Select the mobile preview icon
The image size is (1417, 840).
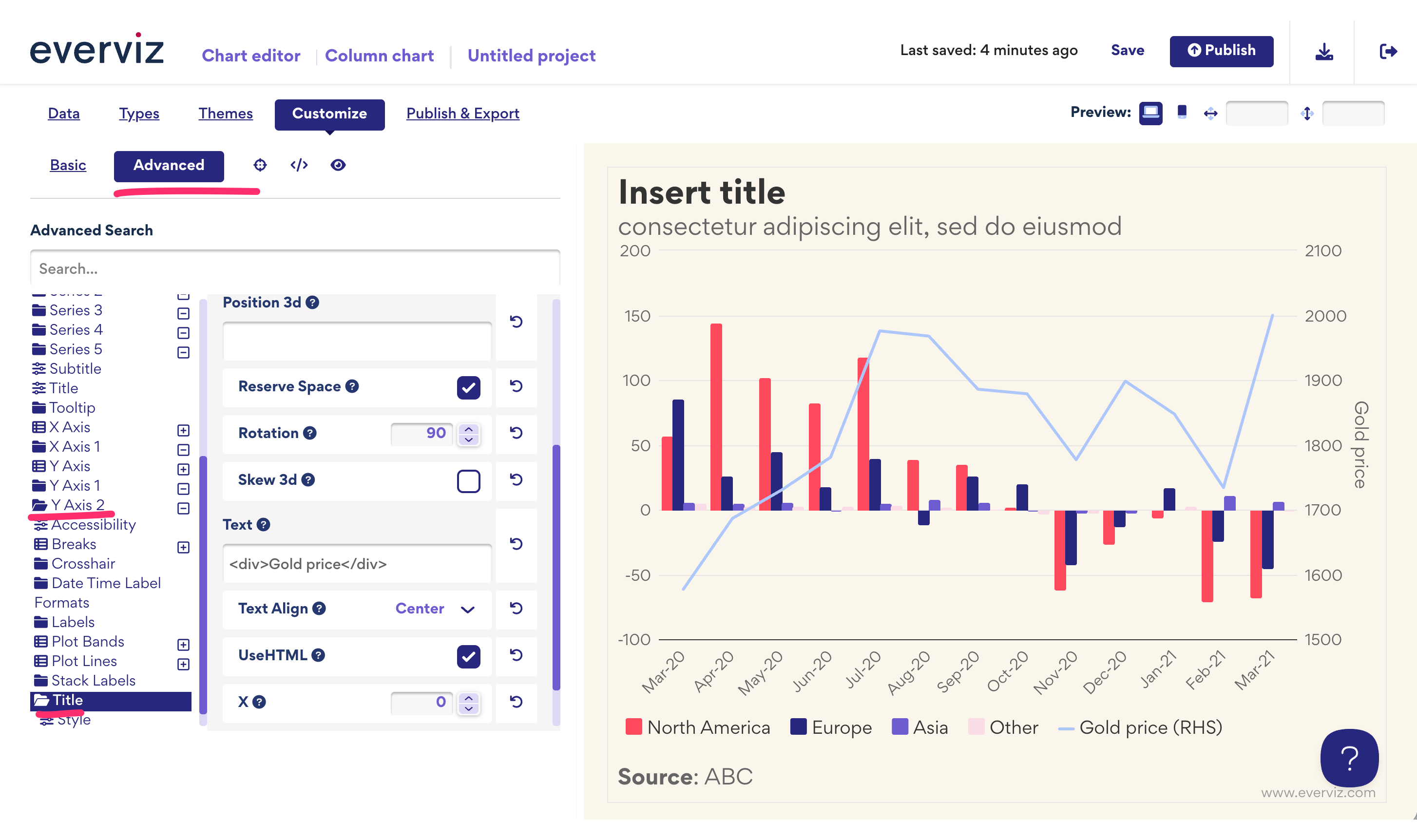tap(1182, 112)
